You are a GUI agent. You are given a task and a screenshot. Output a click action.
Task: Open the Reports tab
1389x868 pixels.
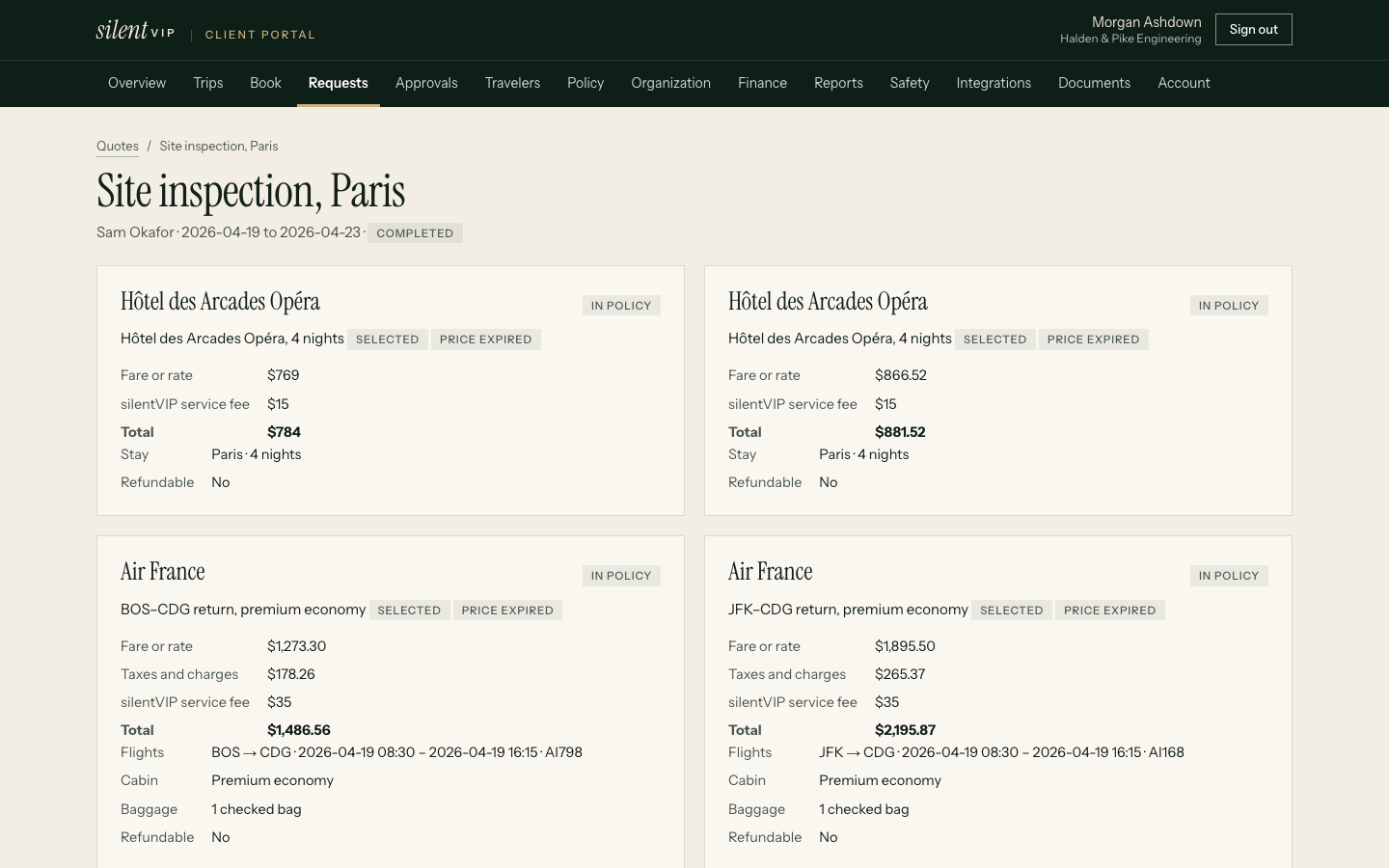click(838, 83)
